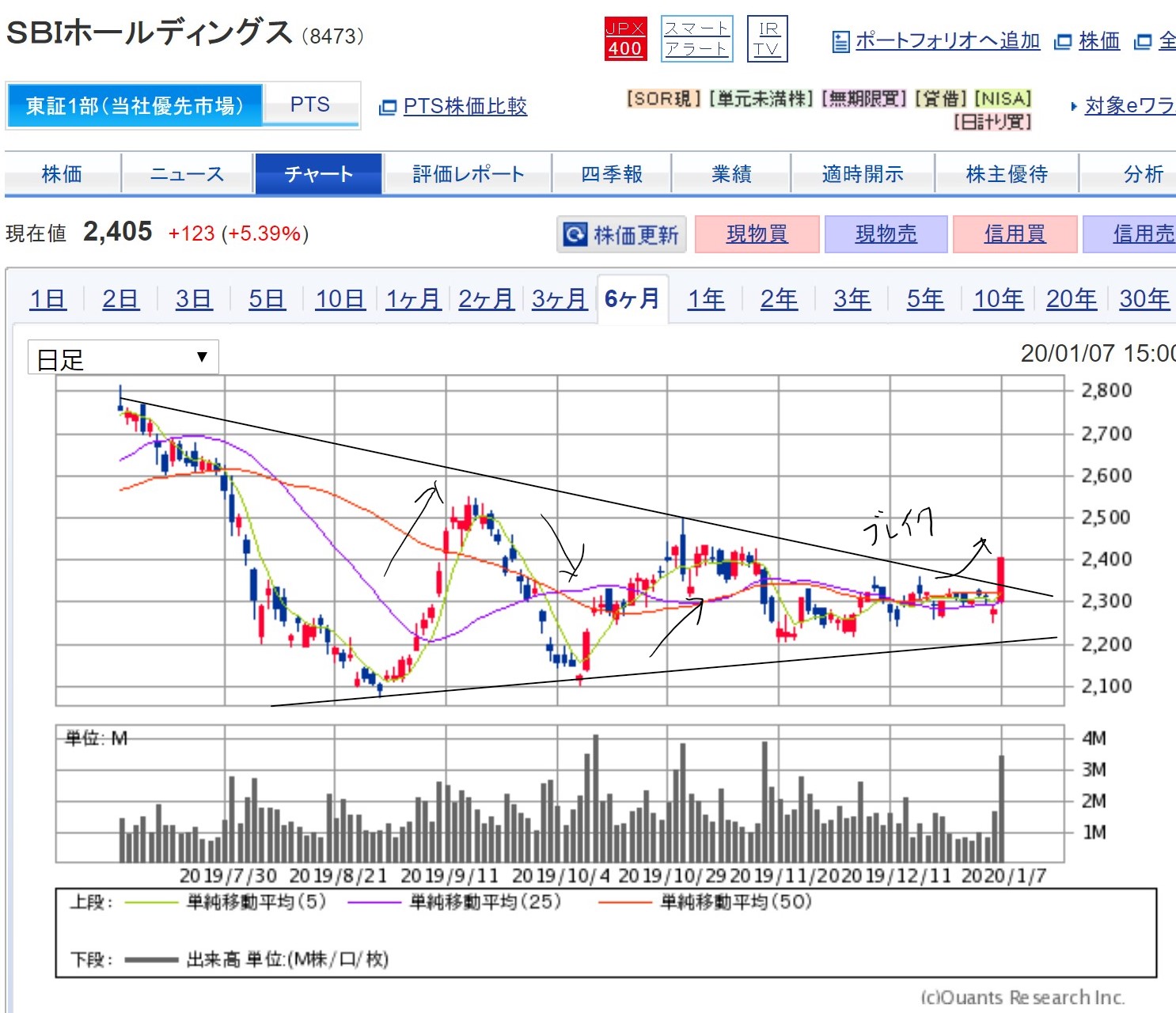The height and width of the screenshot is (1013, 1176).
Task: Click the PTS株価比較 popup window icon
Action: click(388, 107)
